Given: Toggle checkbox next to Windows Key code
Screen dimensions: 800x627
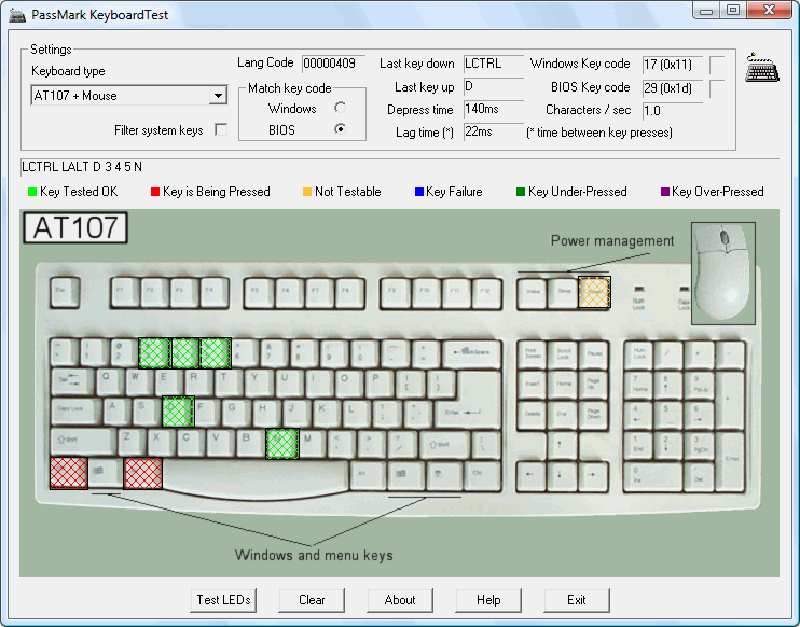Looking at the screenshot, I should pyautogui.click(x=717, y=65).
